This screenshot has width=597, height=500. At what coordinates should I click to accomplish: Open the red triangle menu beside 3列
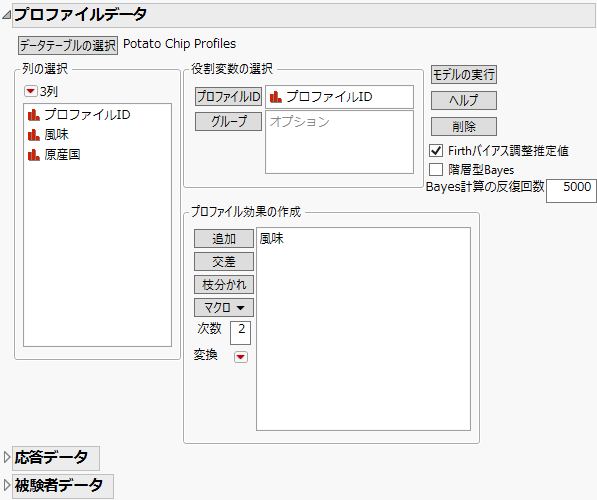pos(30,91)
